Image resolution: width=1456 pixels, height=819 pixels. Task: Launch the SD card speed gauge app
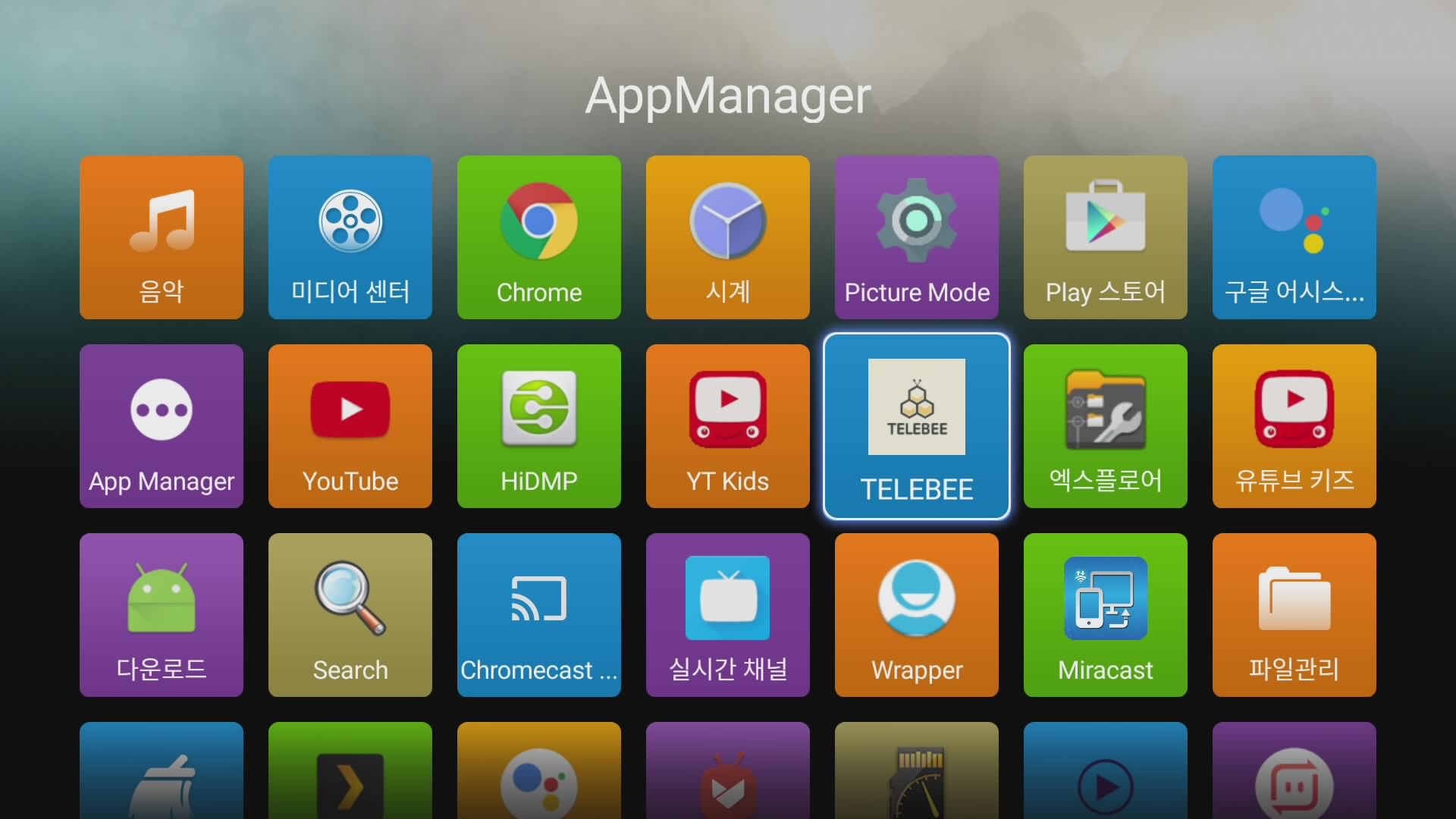click(917, 770)
